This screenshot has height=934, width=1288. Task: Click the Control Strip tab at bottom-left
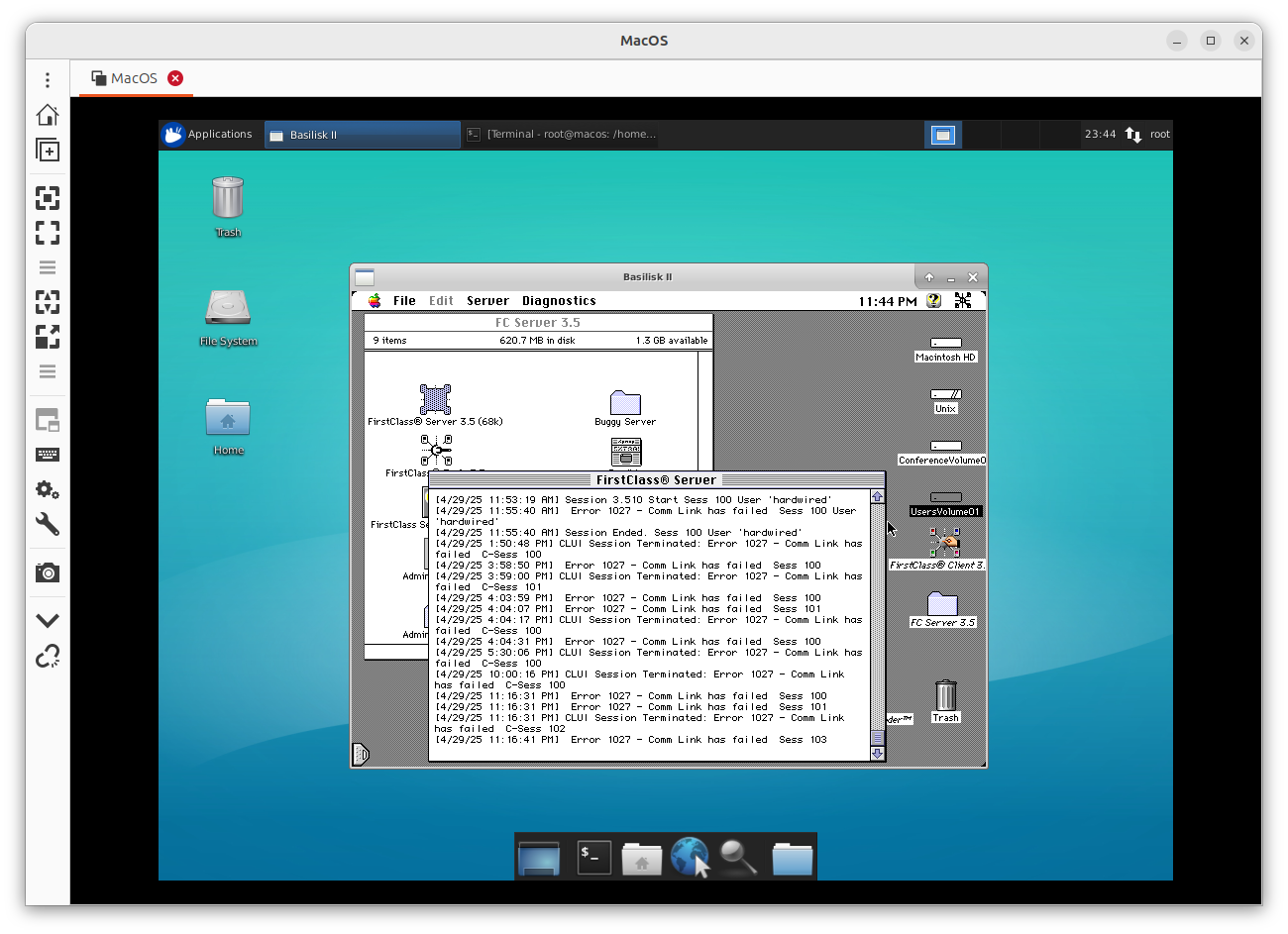[361, 755]
